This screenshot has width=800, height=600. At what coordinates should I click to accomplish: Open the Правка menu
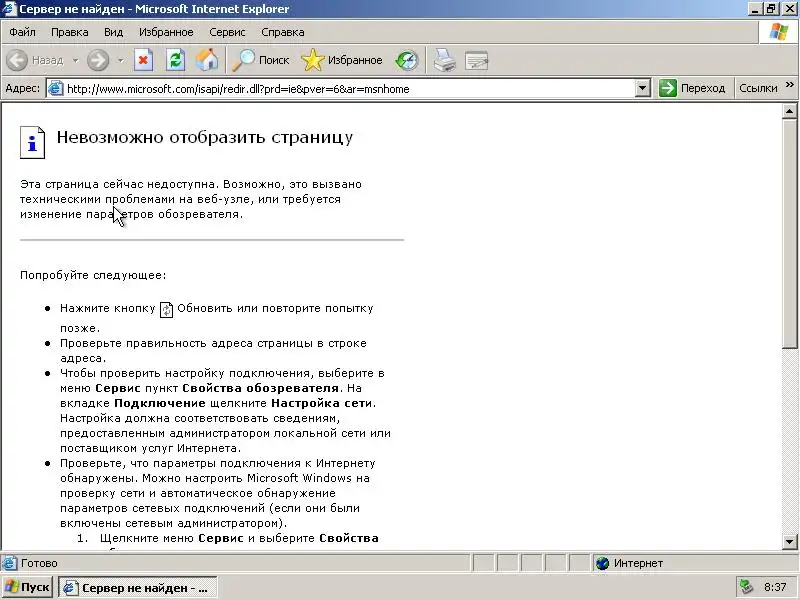(x=70, y=32)
